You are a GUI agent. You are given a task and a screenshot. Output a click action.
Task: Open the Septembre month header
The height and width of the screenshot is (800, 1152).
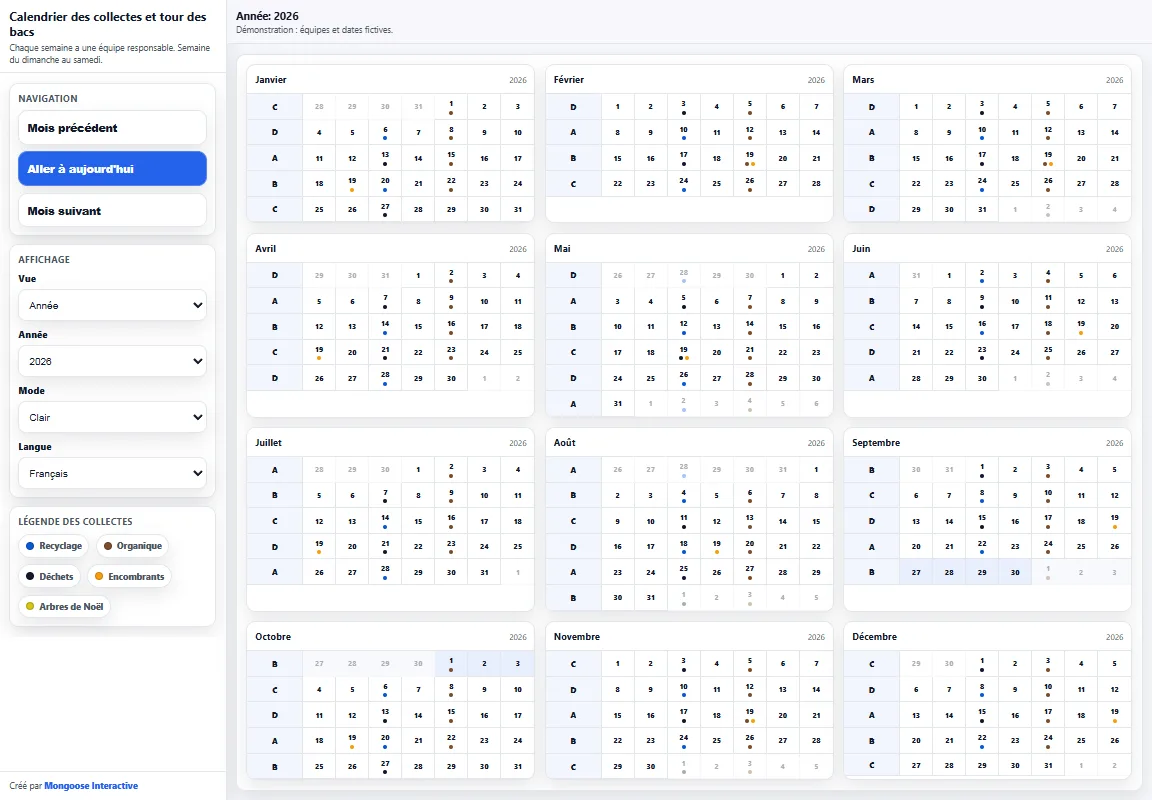tap(987, 443)
